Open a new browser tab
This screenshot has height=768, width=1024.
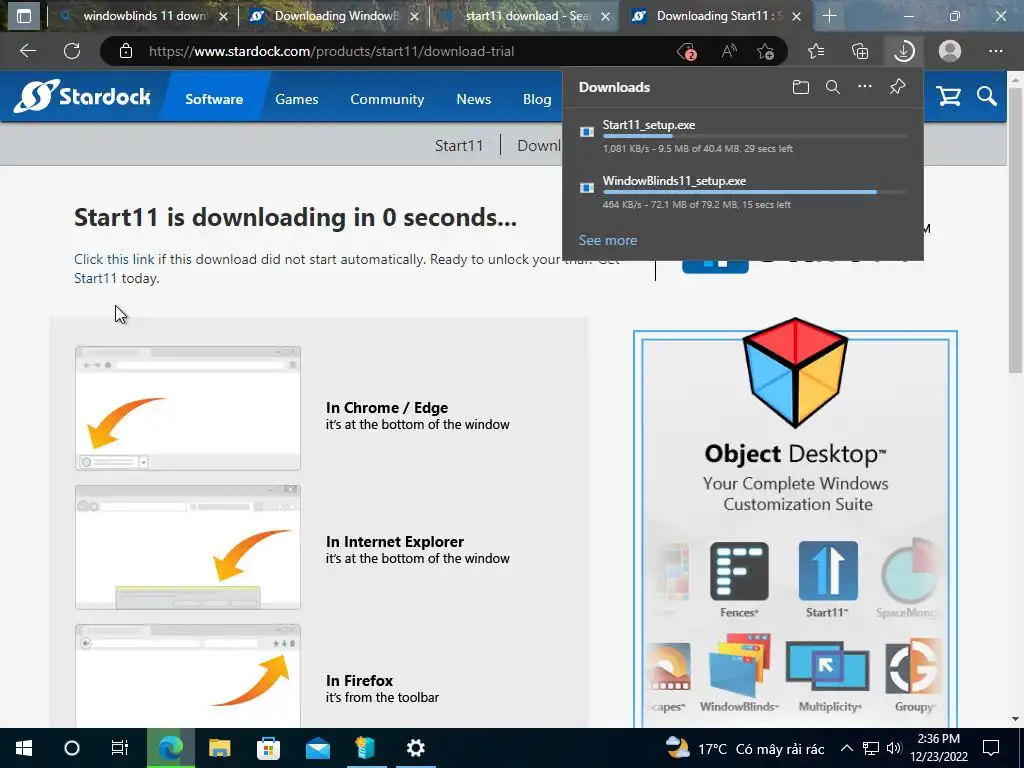pos(829,16)
